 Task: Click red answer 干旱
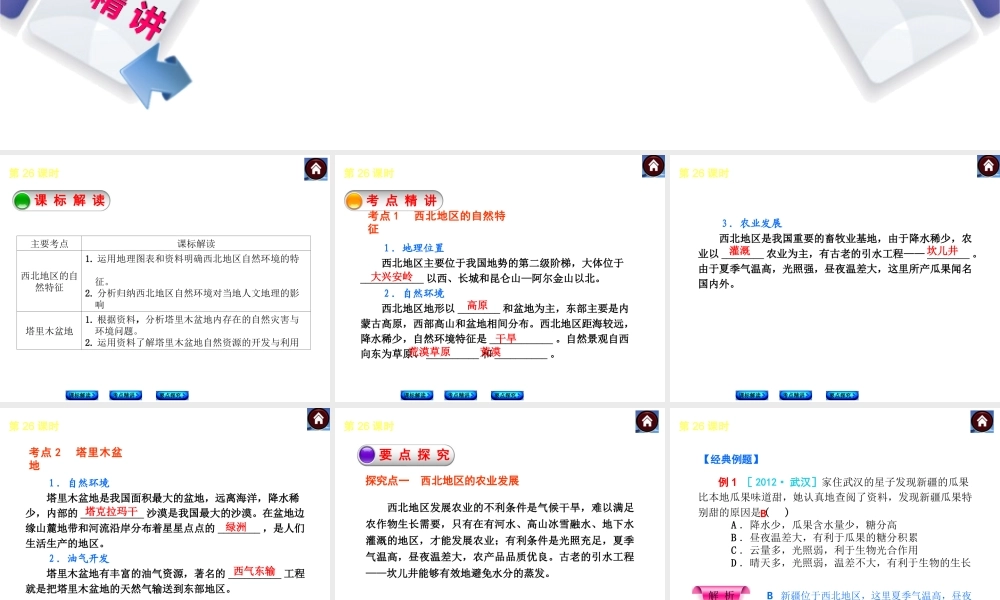tap(506, 339)
